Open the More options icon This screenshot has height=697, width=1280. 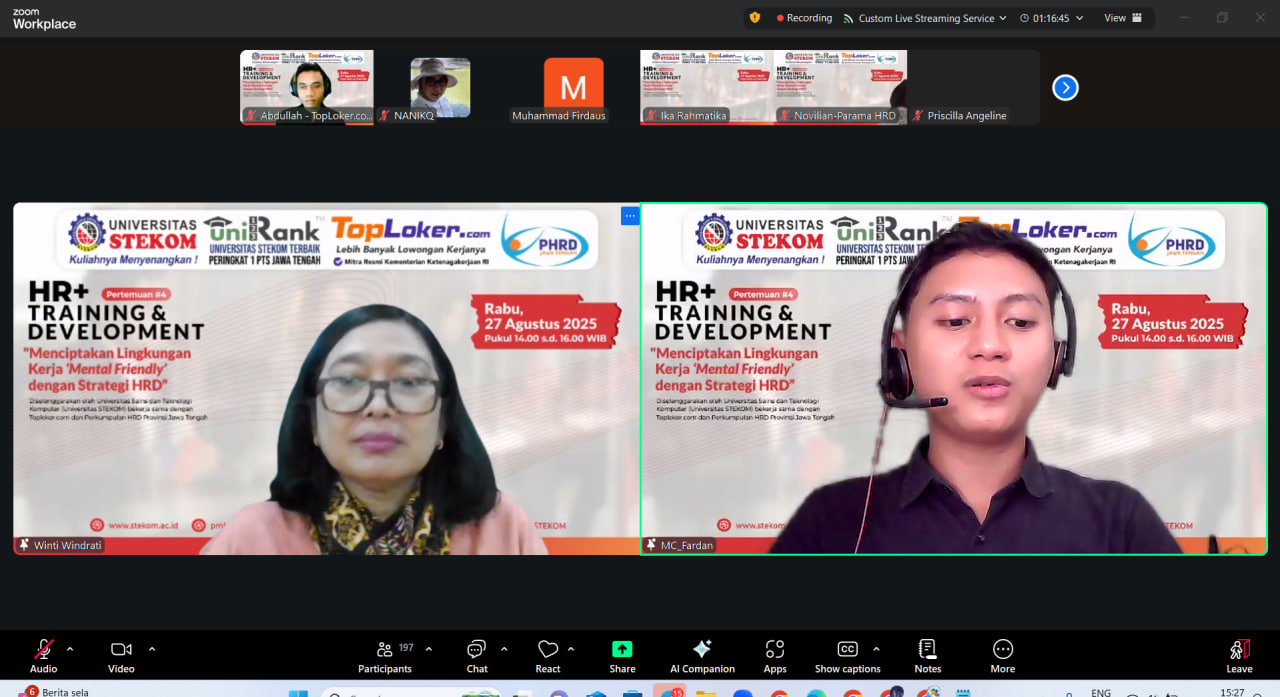1003,649
